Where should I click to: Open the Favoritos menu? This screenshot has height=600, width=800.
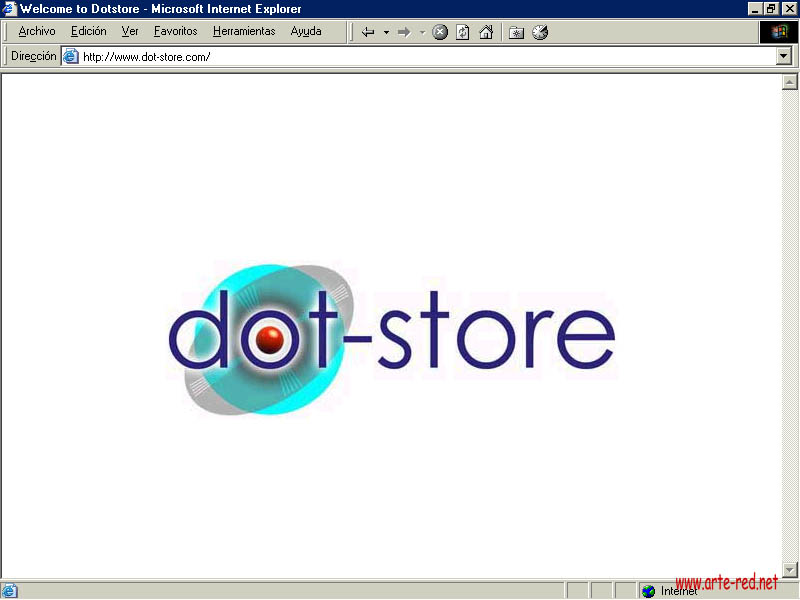pos(175,31)
